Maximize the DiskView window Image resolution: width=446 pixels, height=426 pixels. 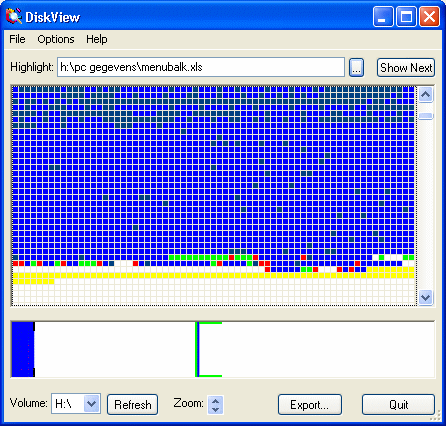pyautogui.click(x=406, y=17)
